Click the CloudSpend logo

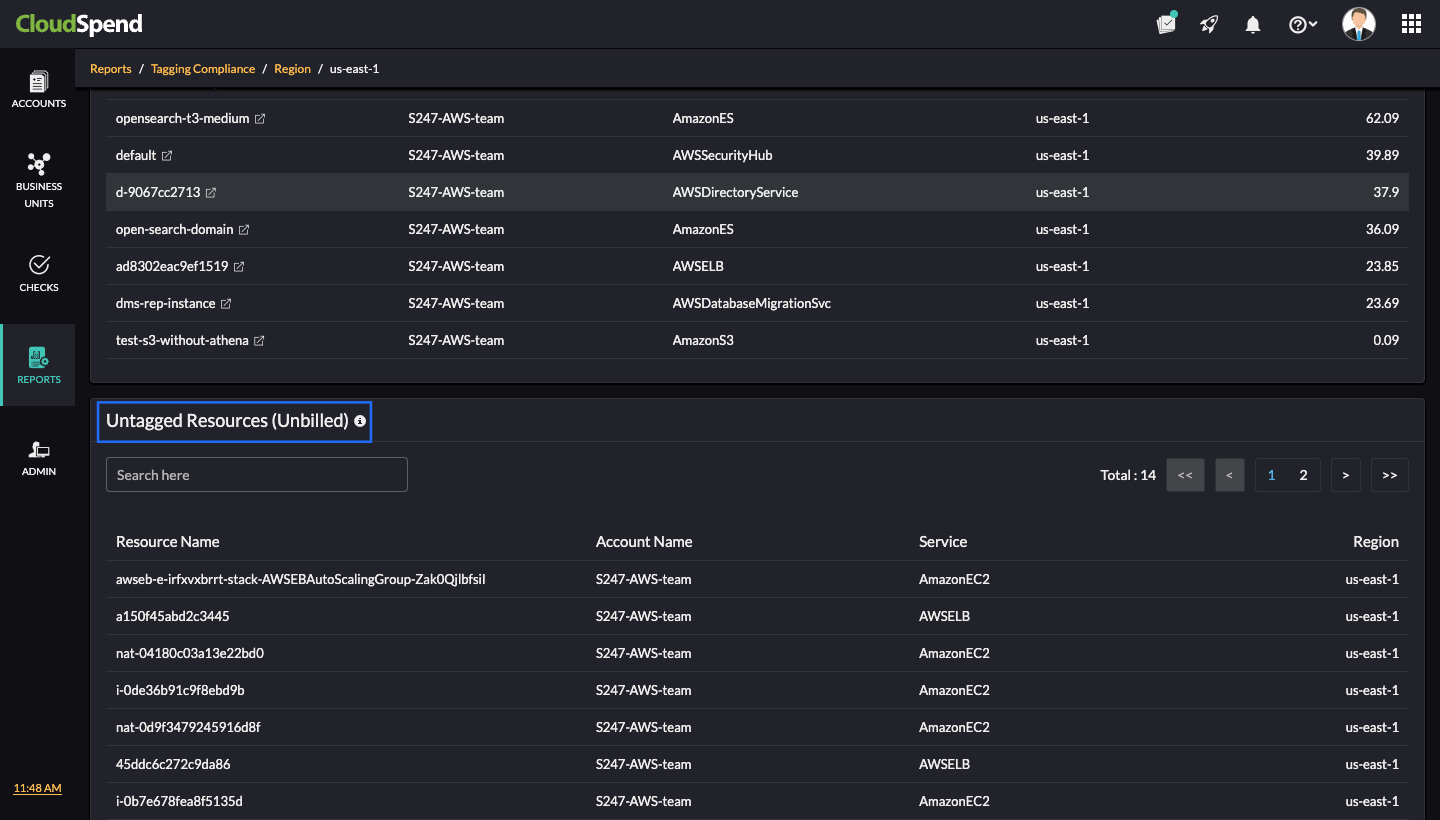click(79, 23)
